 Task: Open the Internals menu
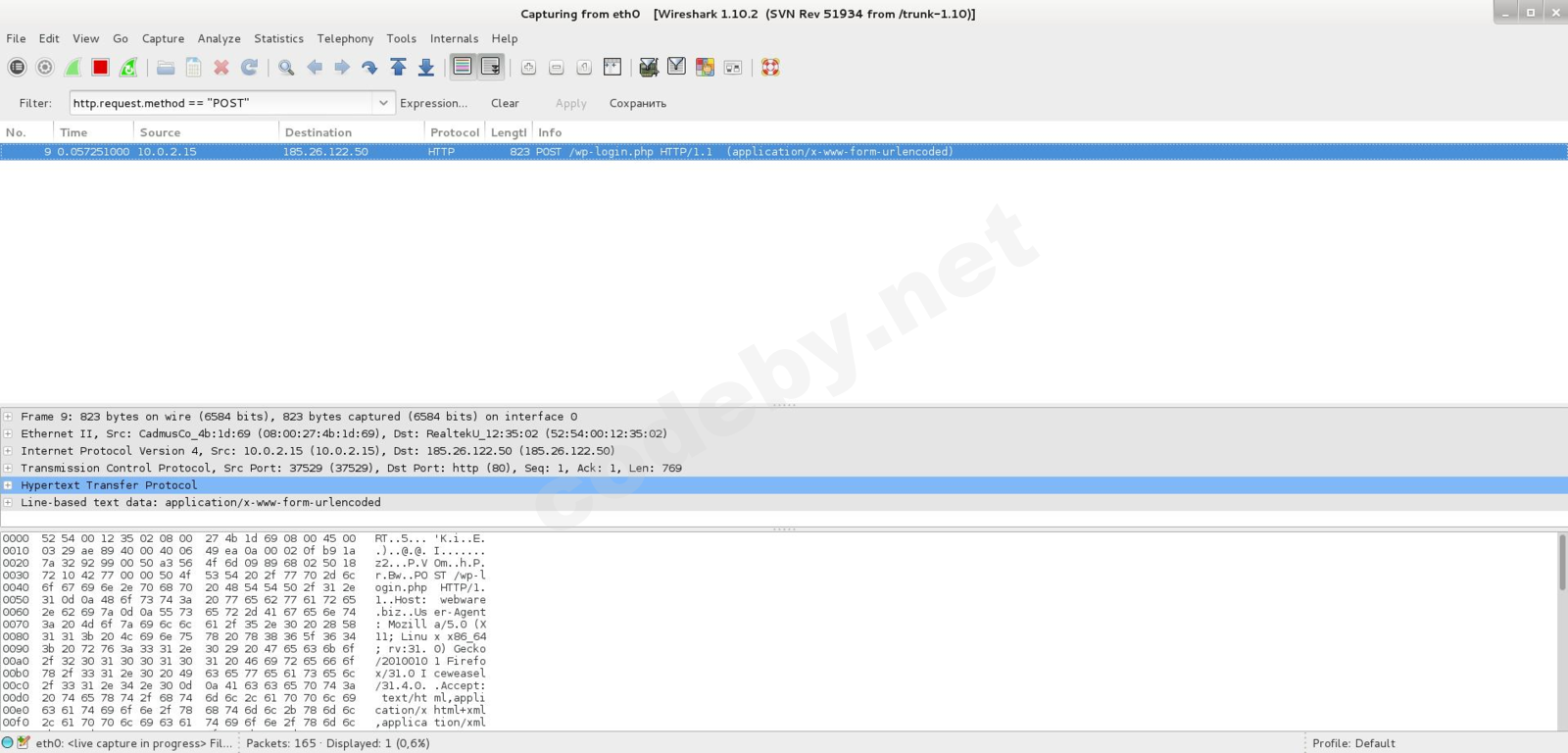454,39
